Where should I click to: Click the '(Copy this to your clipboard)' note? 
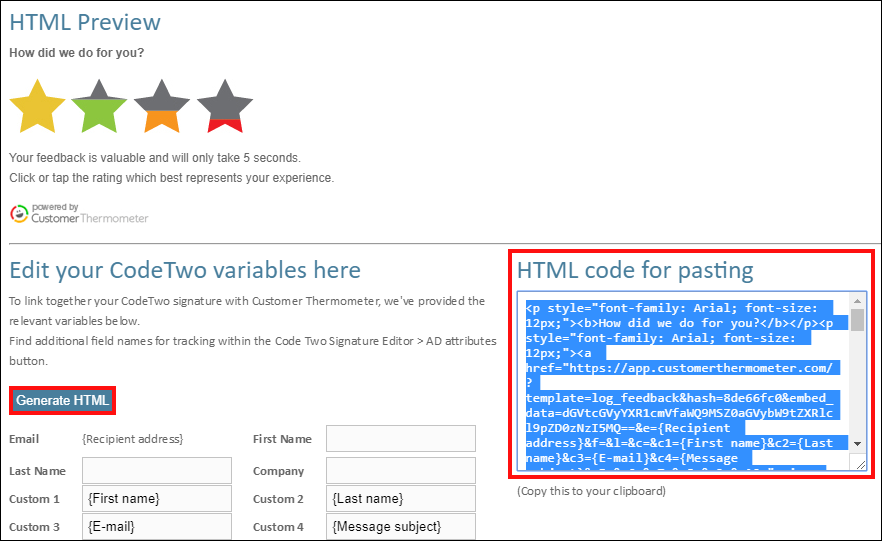coord(591,491)
